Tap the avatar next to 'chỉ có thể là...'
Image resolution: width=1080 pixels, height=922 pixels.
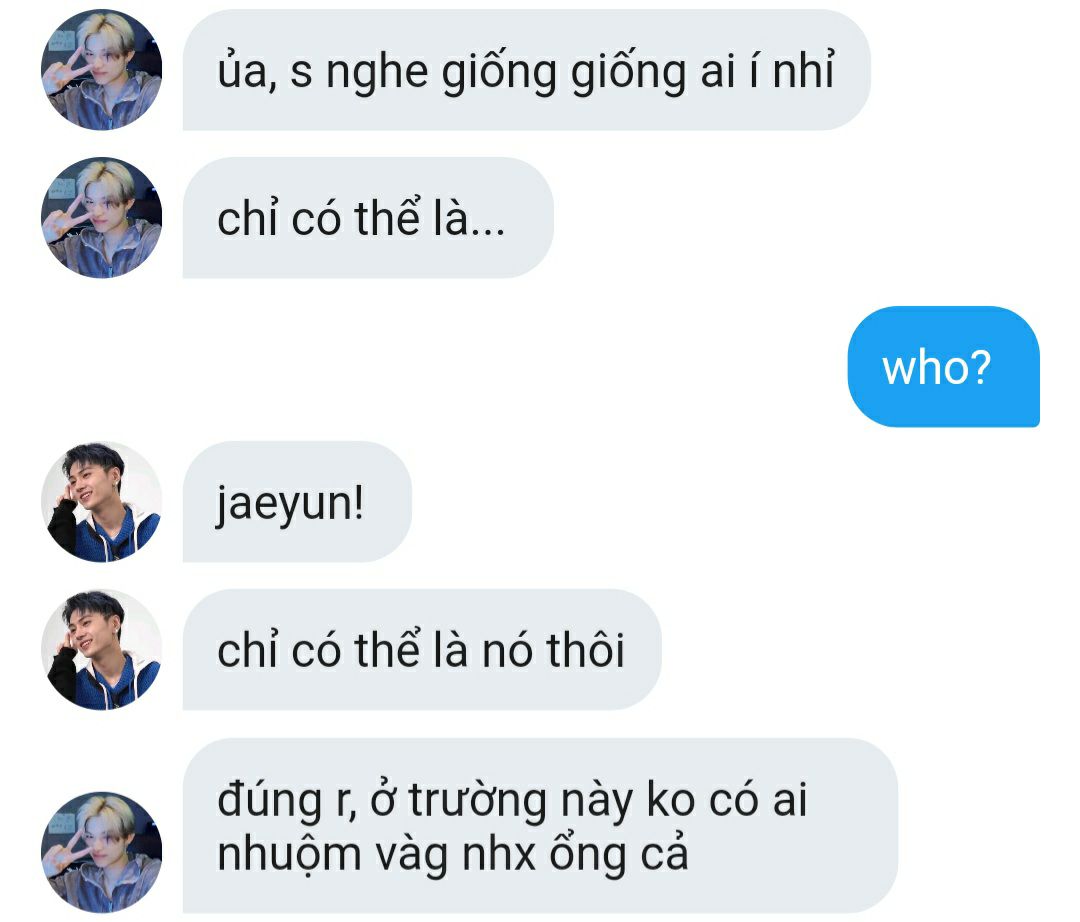[x=101, y=218]
